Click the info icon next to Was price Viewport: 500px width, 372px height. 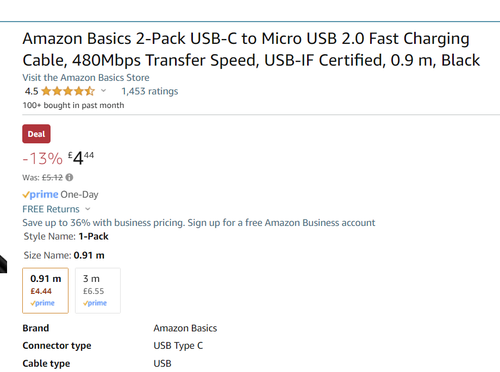pos(69,177)
